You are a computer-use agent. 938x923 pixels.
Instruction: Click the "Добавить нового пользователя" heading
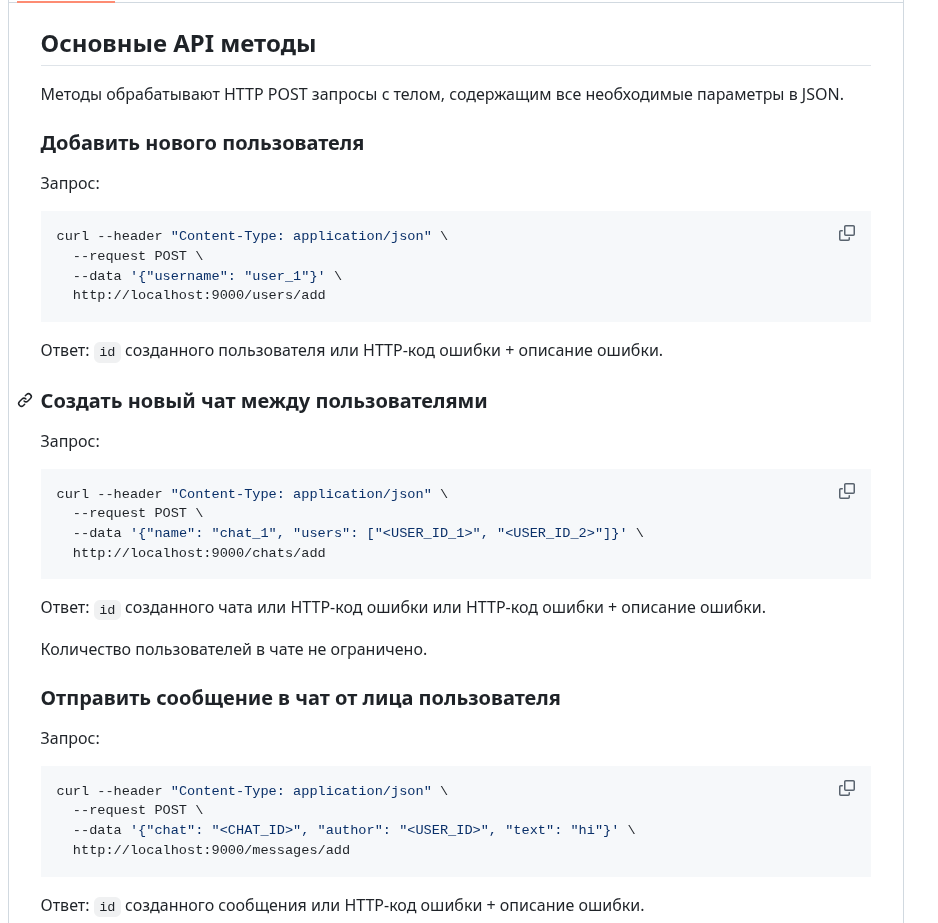click(202, 143)
